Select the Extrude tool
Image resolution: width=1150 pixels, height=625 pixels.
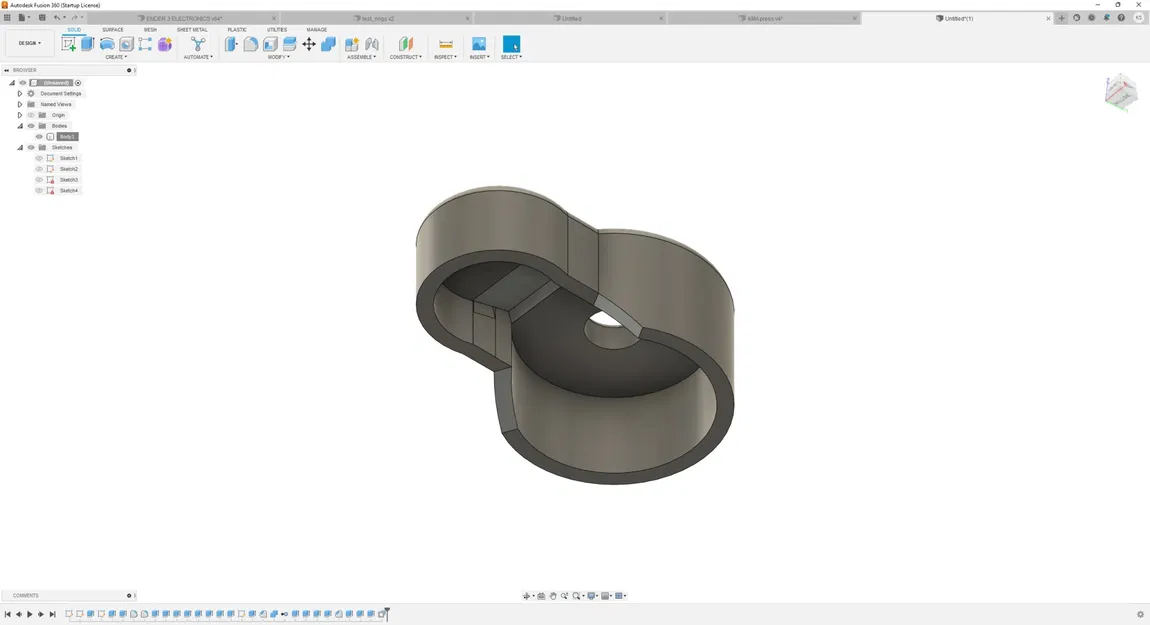pyautogui.click(x=88, y=44)
